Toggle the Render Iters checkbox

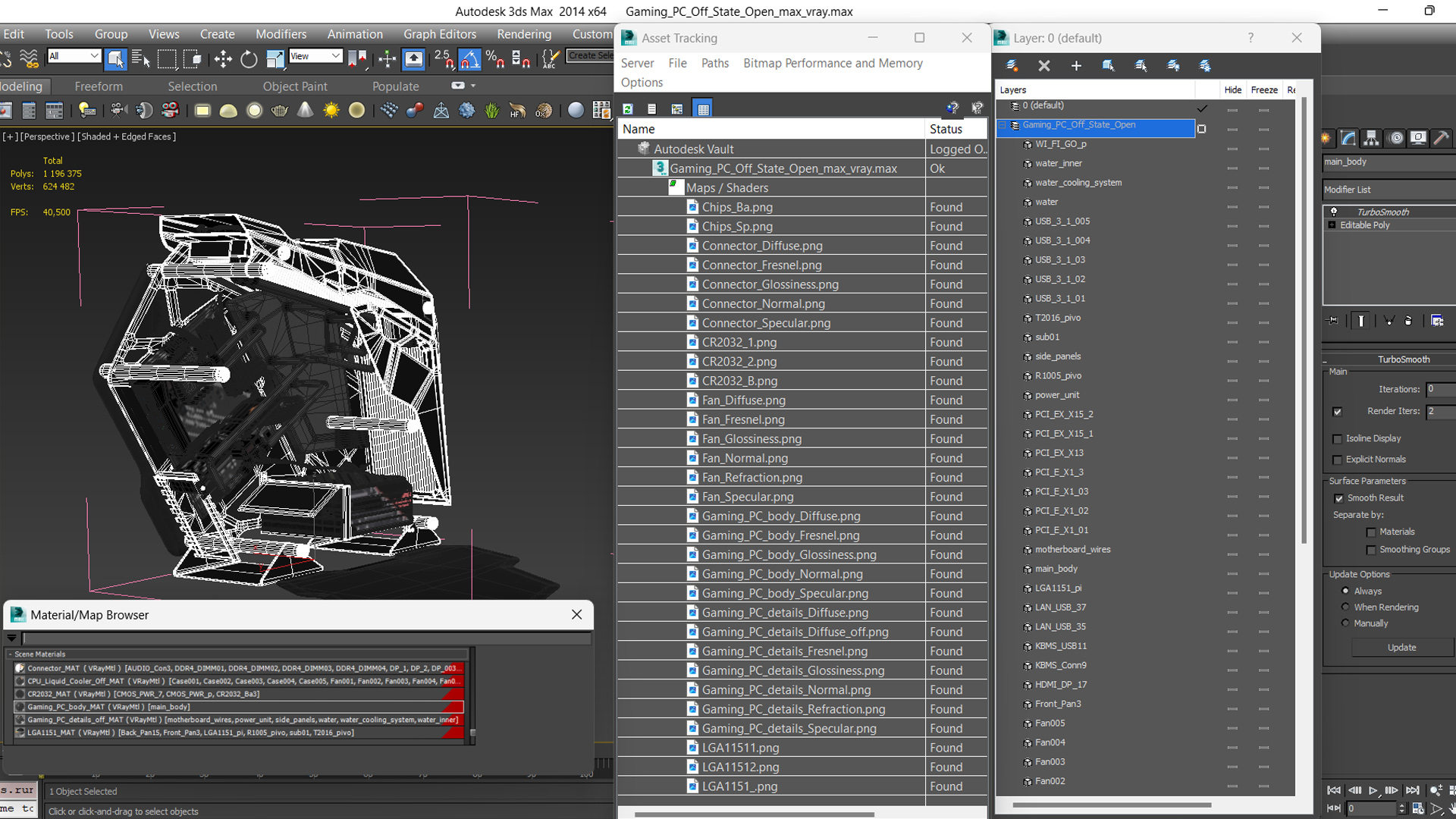coord(1338,412)
